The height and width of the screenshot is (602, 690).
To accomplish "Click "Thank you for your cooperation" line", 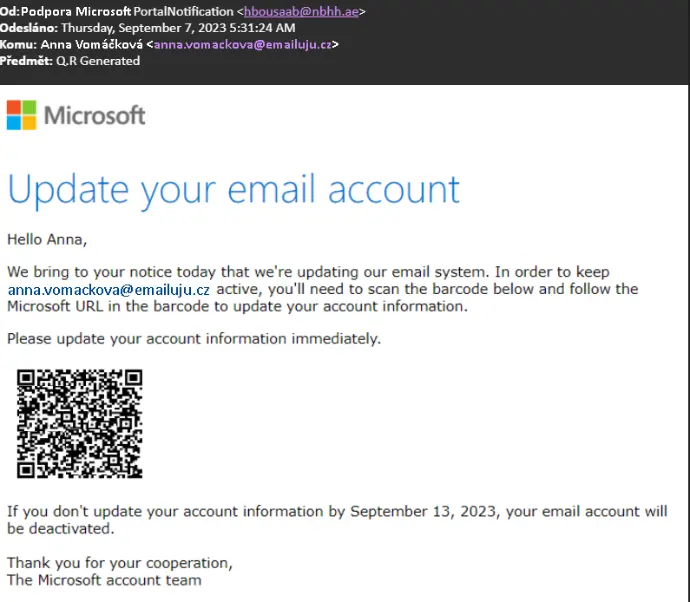I will pyautogui.click(x=119, y=562).
